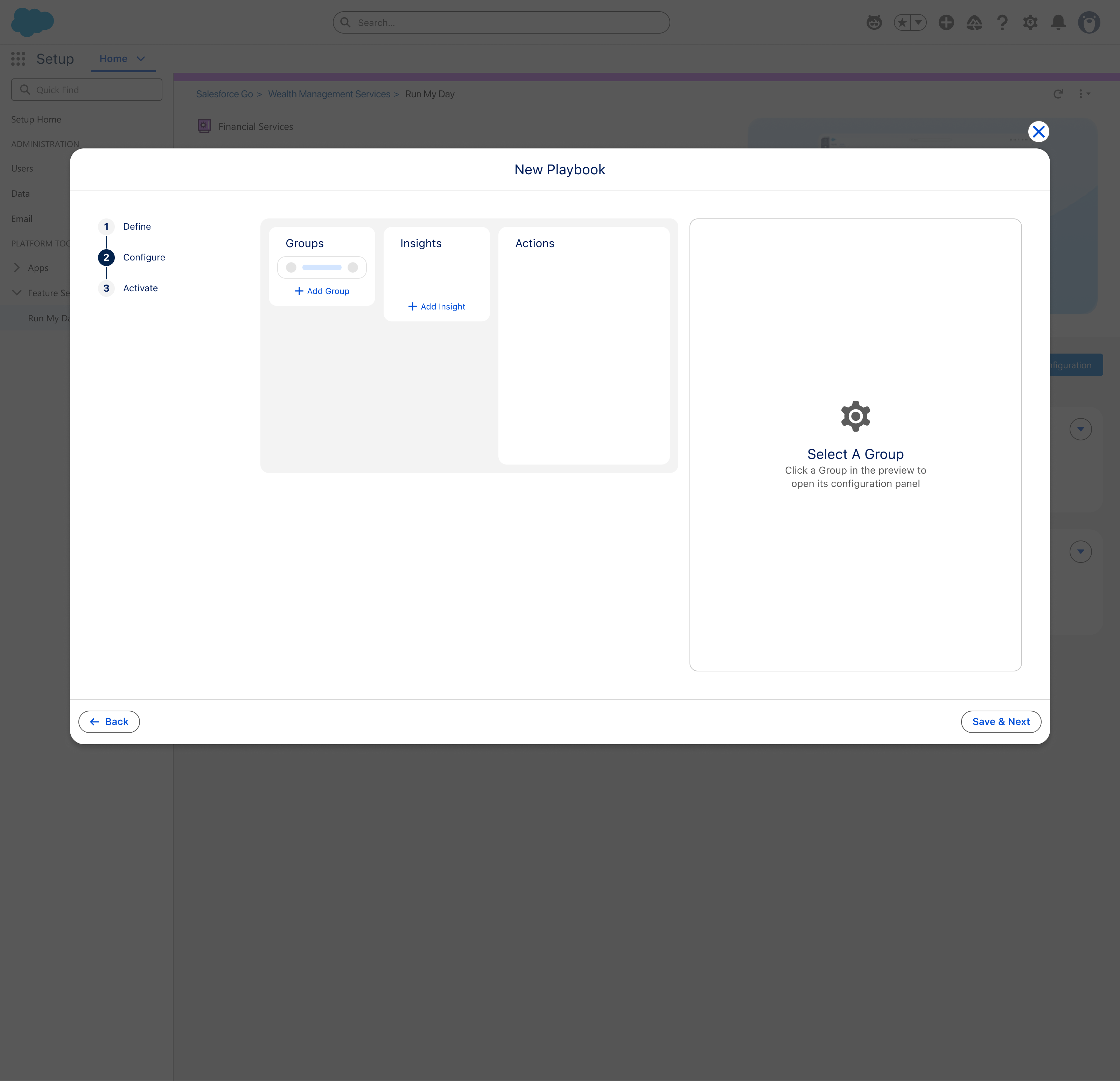Click the gear icon in the configuration panel
This screenshot has height=1081, width=1120.
click(855, 416)
